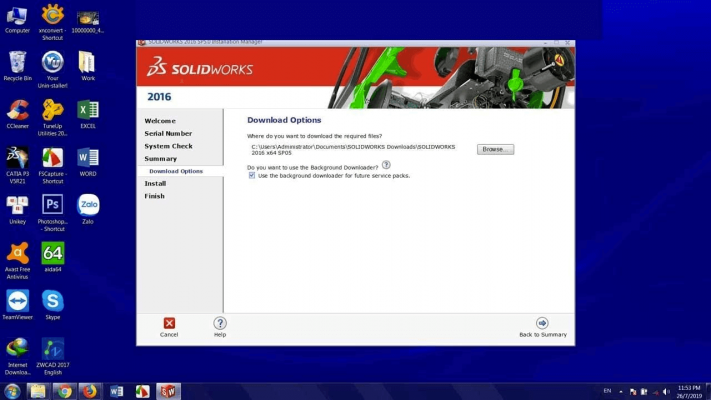This screenshot has width=711, height=400.
Task: Click Finish step in sidebar
Action: pos(154,196)
